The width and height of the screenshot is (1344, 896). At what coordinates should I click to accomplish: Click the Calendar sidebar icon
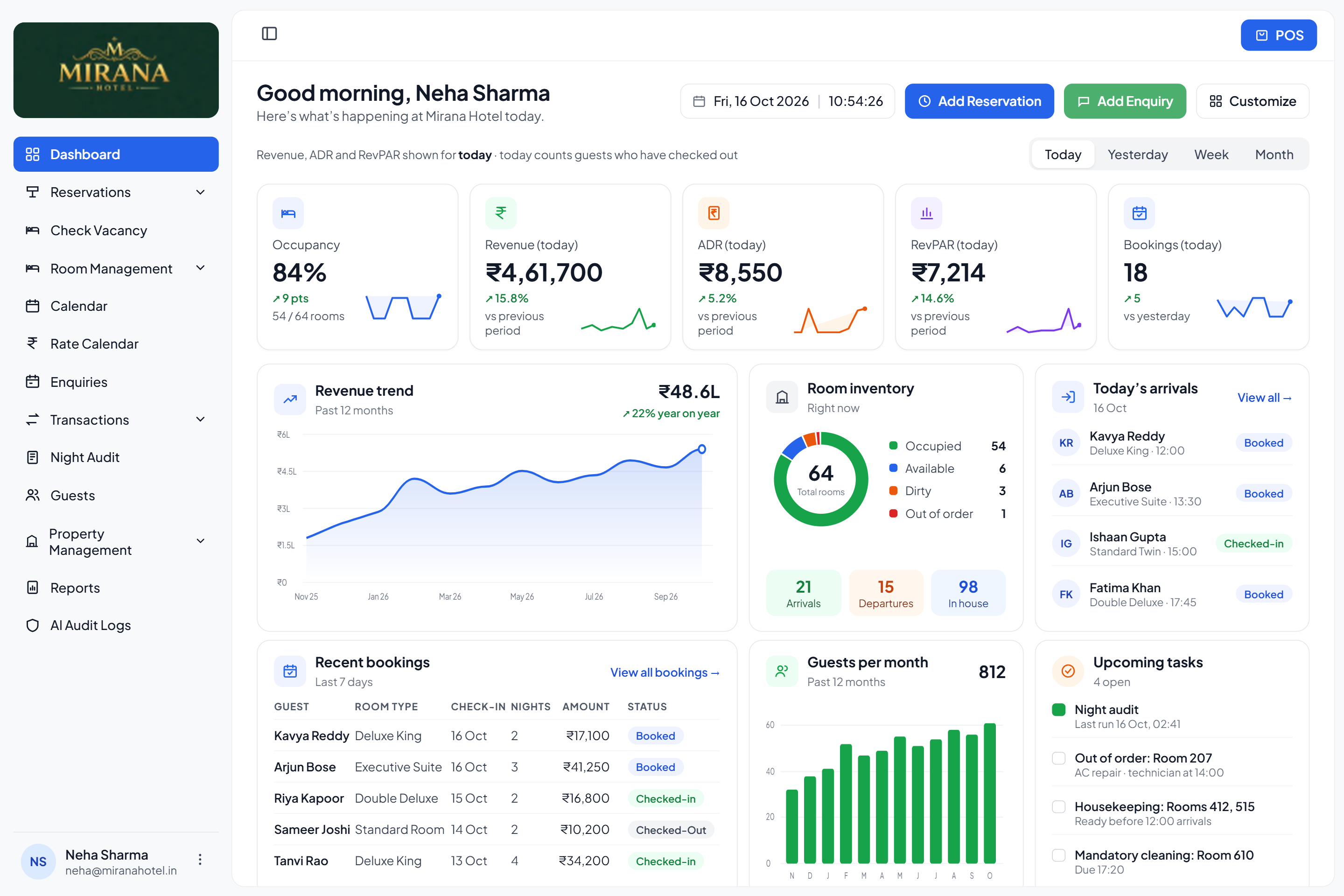click(33, 306)
